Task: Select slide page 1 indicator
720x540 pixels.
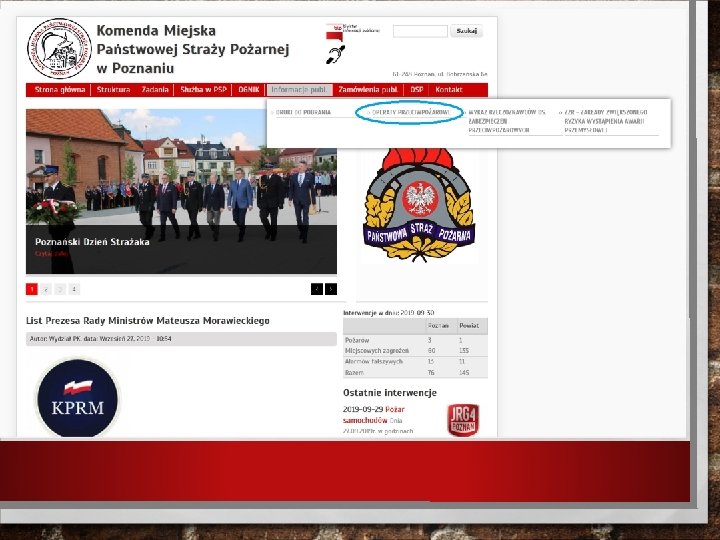Action: point(32,289)
